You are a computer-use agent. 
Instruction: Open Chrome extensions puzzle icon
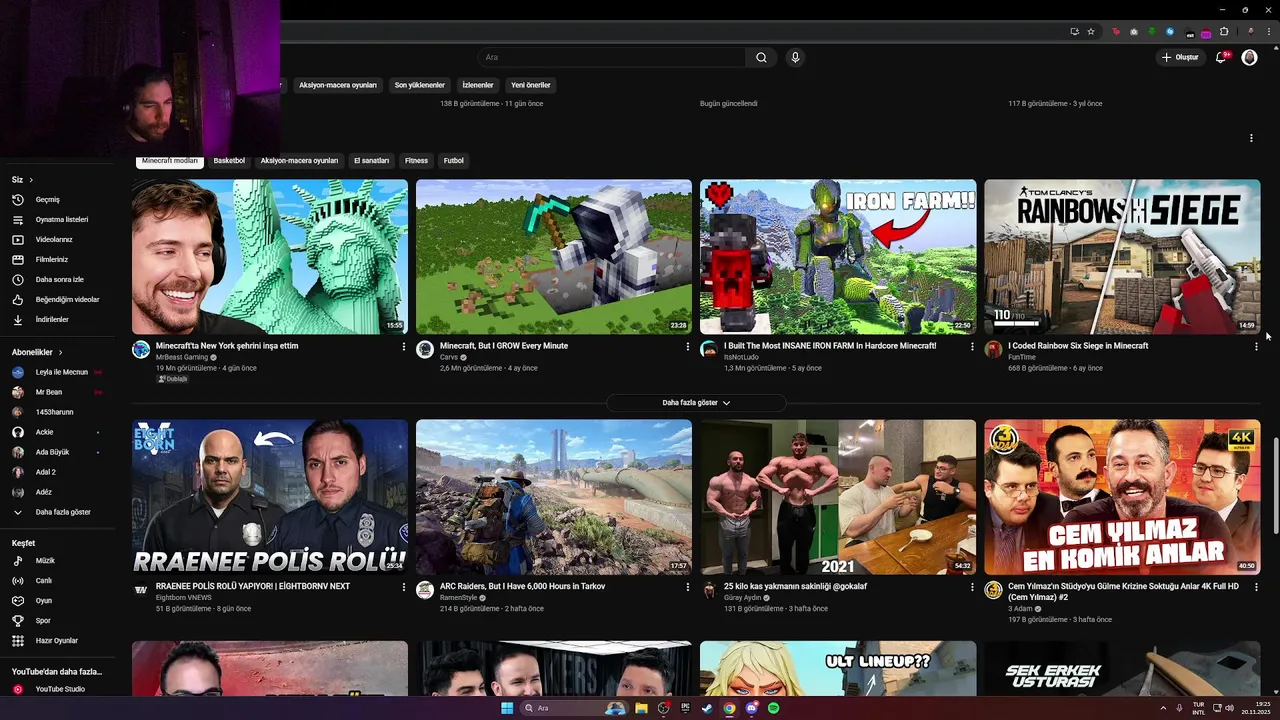tap(1224, 31)
